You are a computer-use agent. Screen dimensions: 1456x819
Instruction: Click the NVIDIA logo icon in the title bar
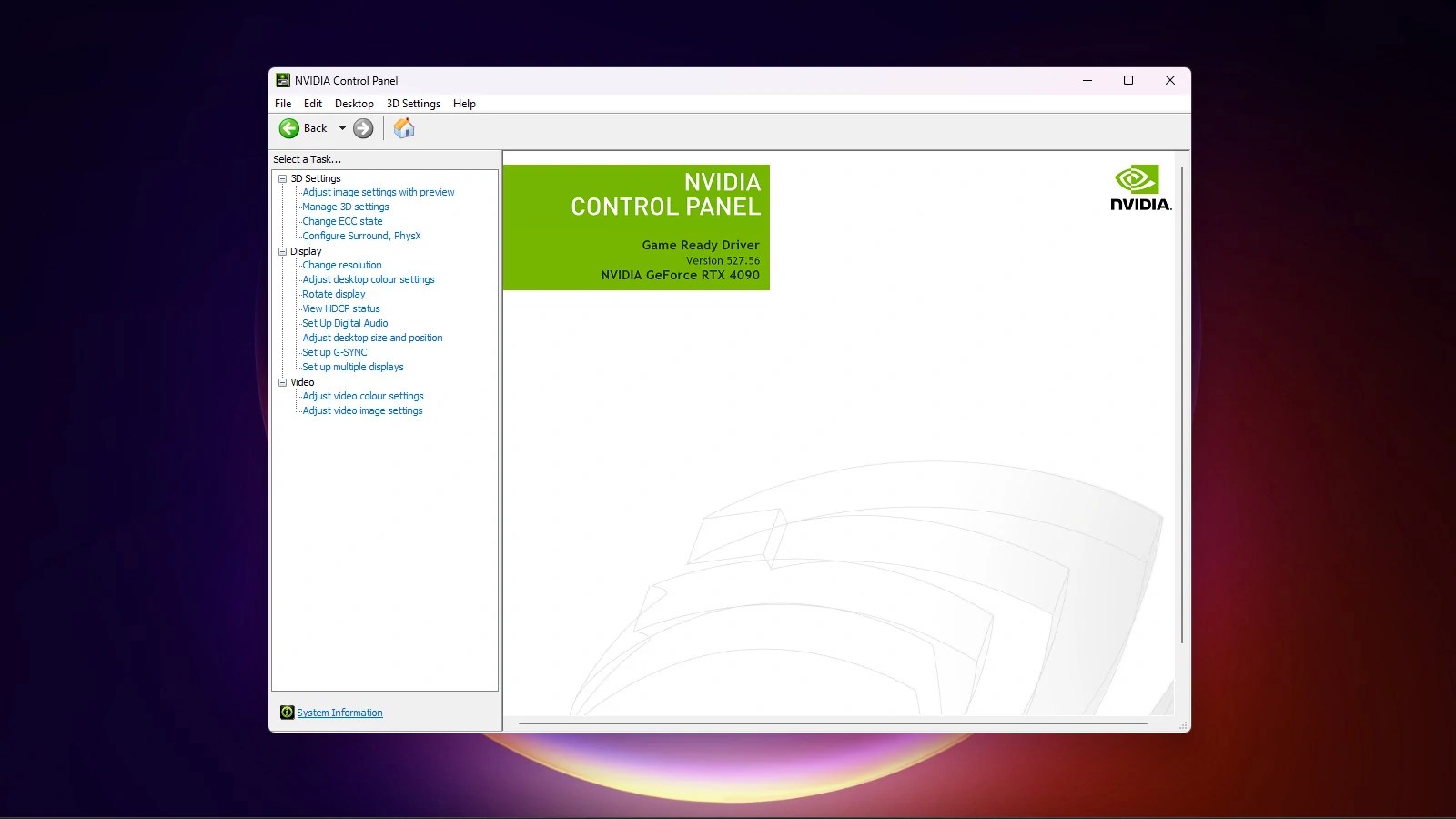(x=285, y=80)
